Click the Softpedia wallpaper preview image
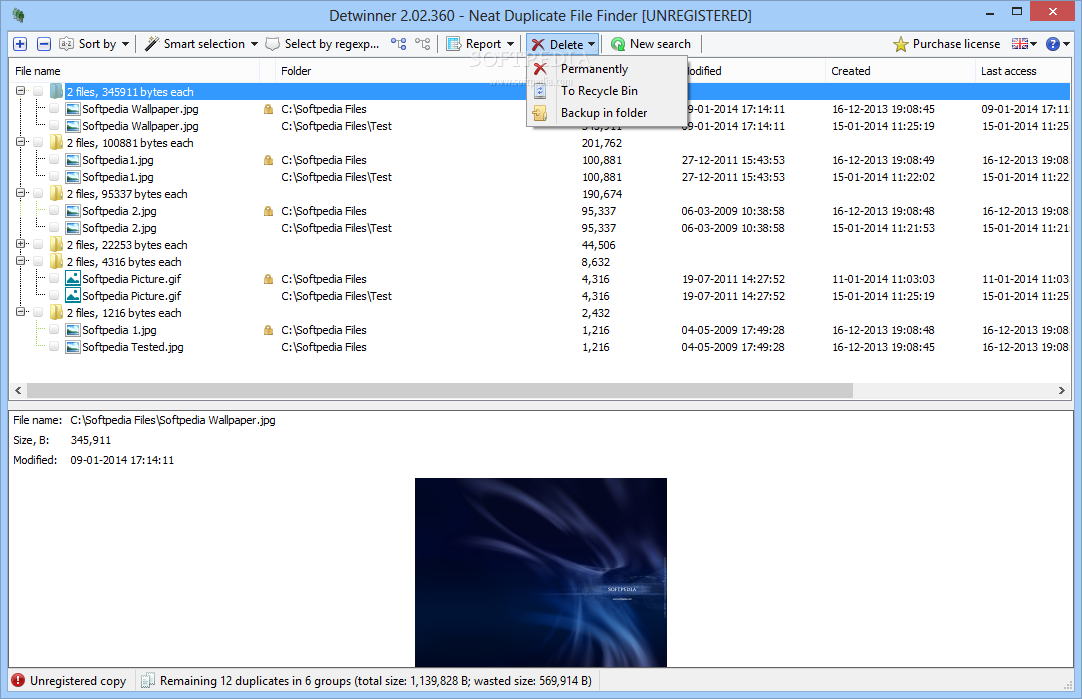This screenshot has height=699, width=1082. coord(540,572)
